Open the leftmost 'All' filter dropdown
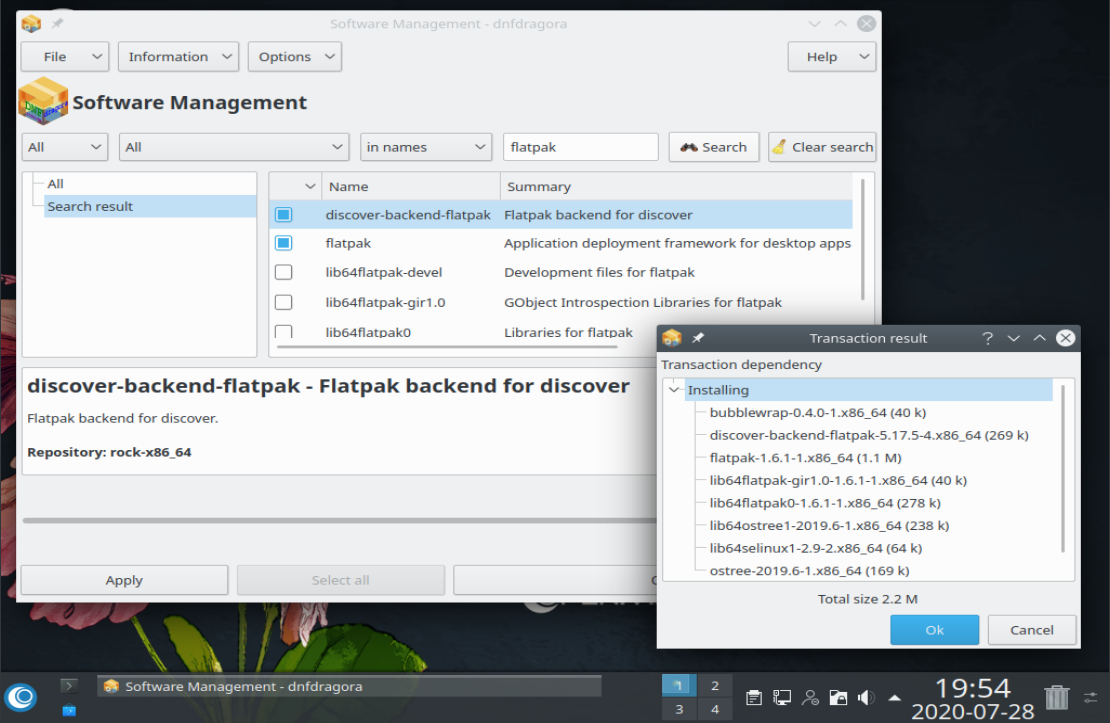 [64, 146]
